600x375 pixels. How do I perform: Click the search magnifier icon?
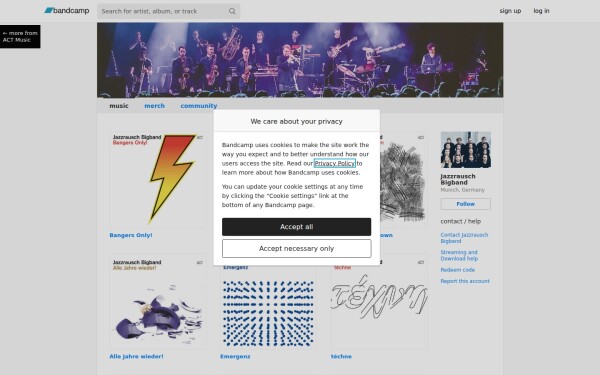tap(232, 11)
